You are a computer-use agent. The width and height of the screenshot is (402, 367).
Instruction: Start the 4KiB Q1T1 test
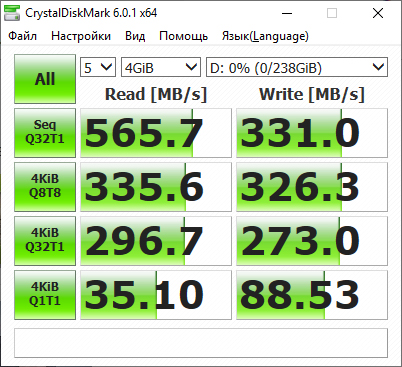click(x=45, y=295)
